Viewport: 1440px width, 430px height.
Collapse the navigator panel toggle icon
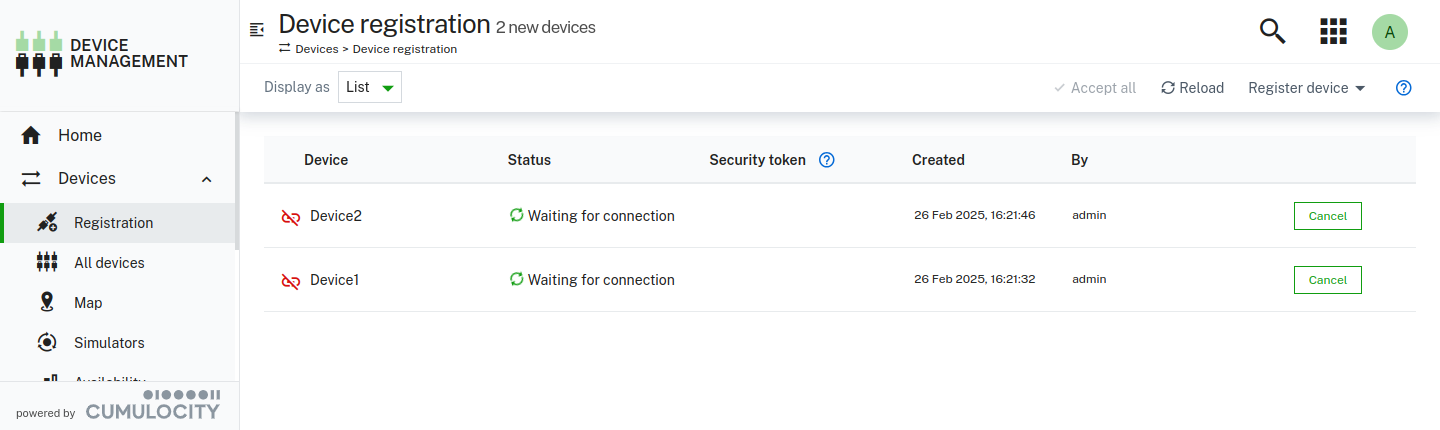[257, 29]
